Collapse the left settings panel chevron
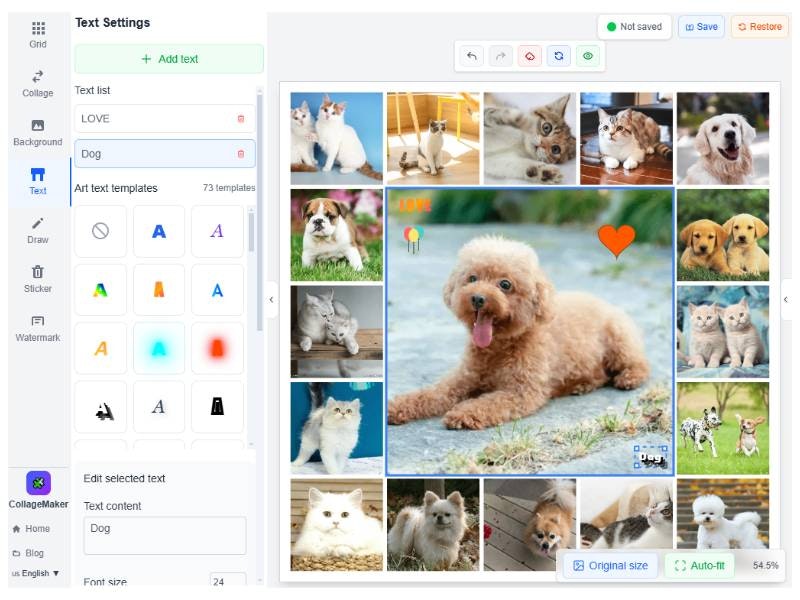Image resolution: width=800 pixels, height=600 pixels. (271, 299)
